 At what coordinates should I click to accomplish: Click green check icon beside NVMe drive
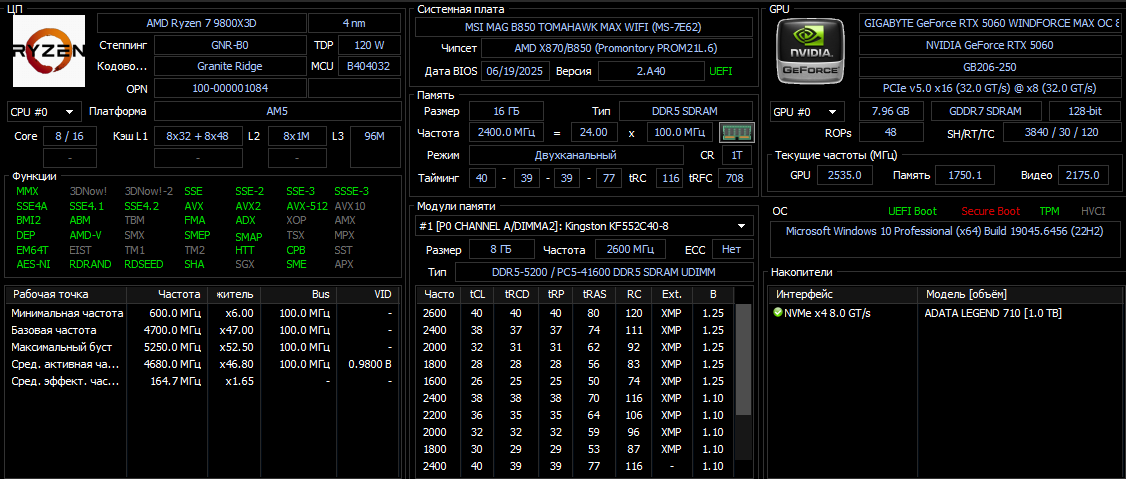778,313
